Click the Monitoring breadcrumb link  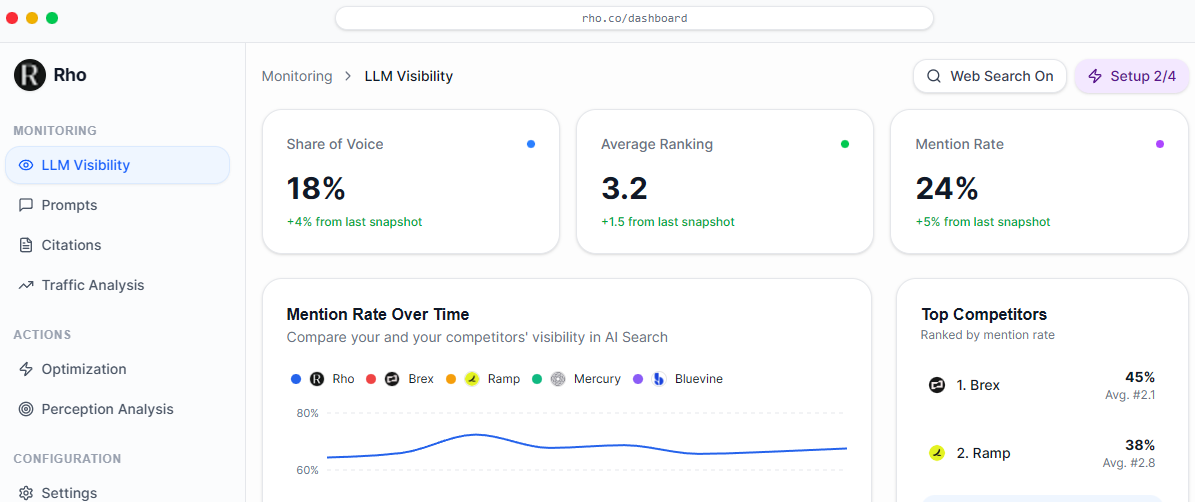click(297, 76)
